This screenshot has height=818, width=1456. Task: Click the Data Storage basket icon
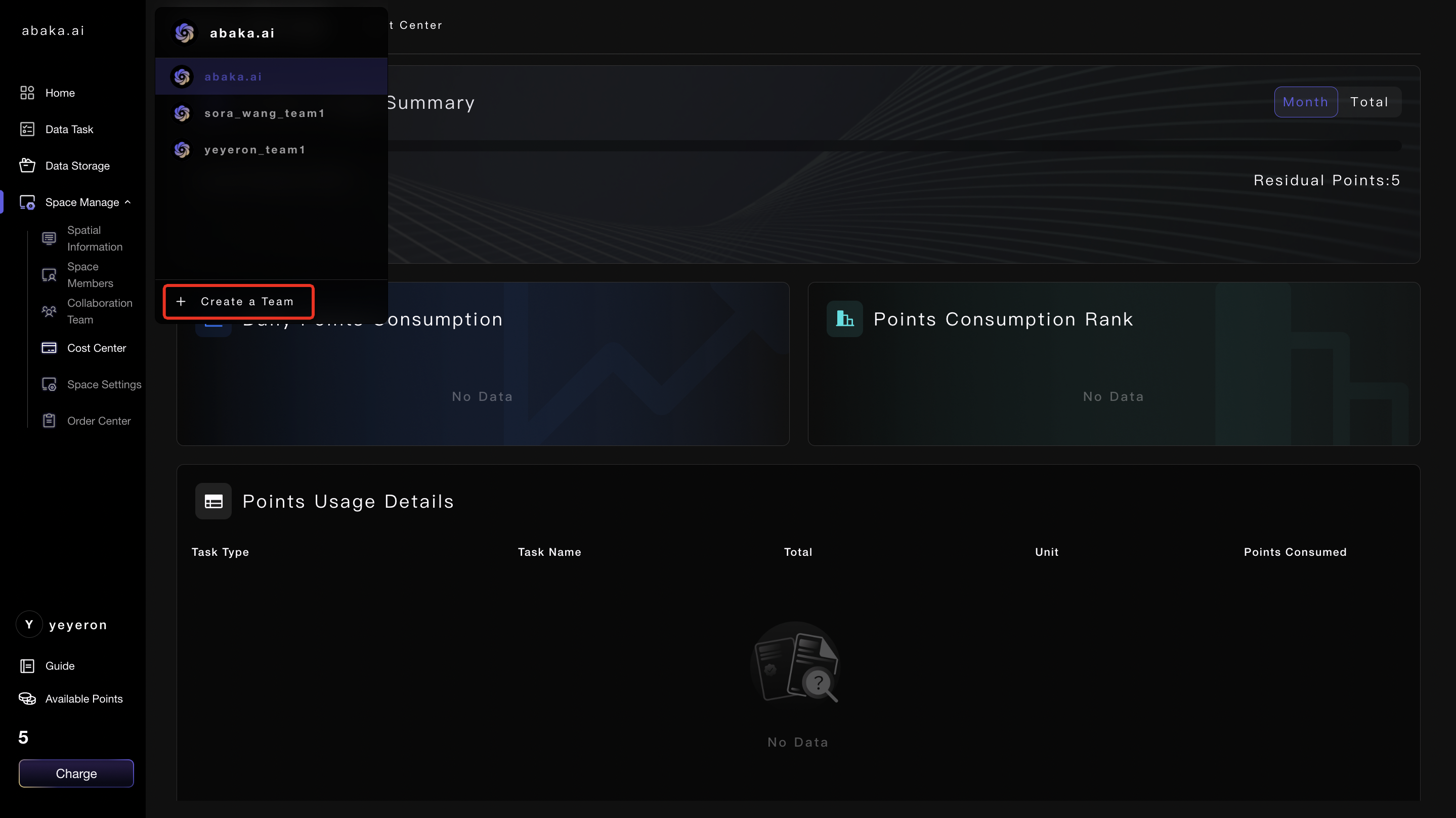coord(27,166)
